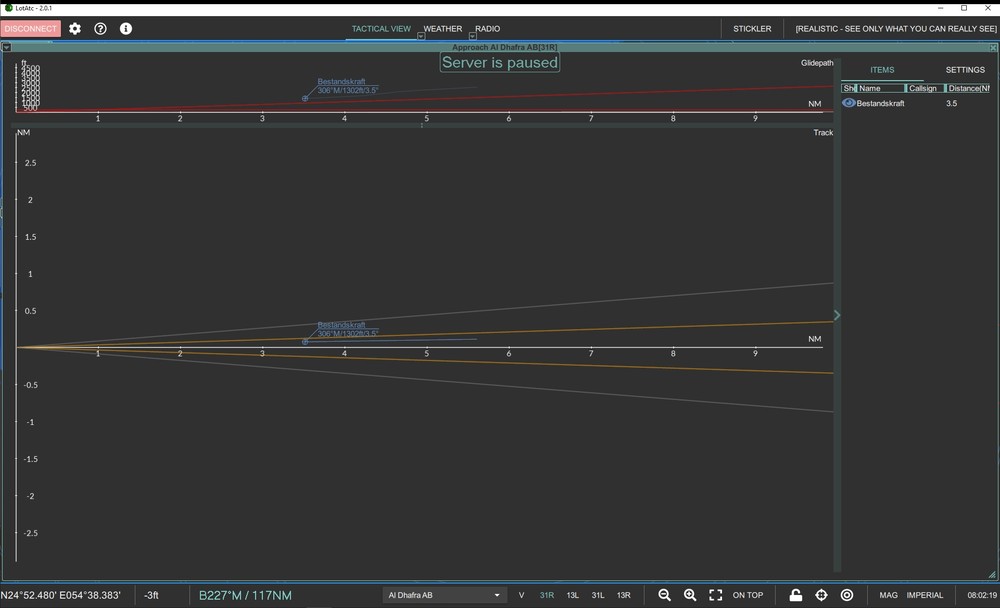Open the settings gear icon
The width and height of the screenshot is (1000, 608).
[75, 29]
